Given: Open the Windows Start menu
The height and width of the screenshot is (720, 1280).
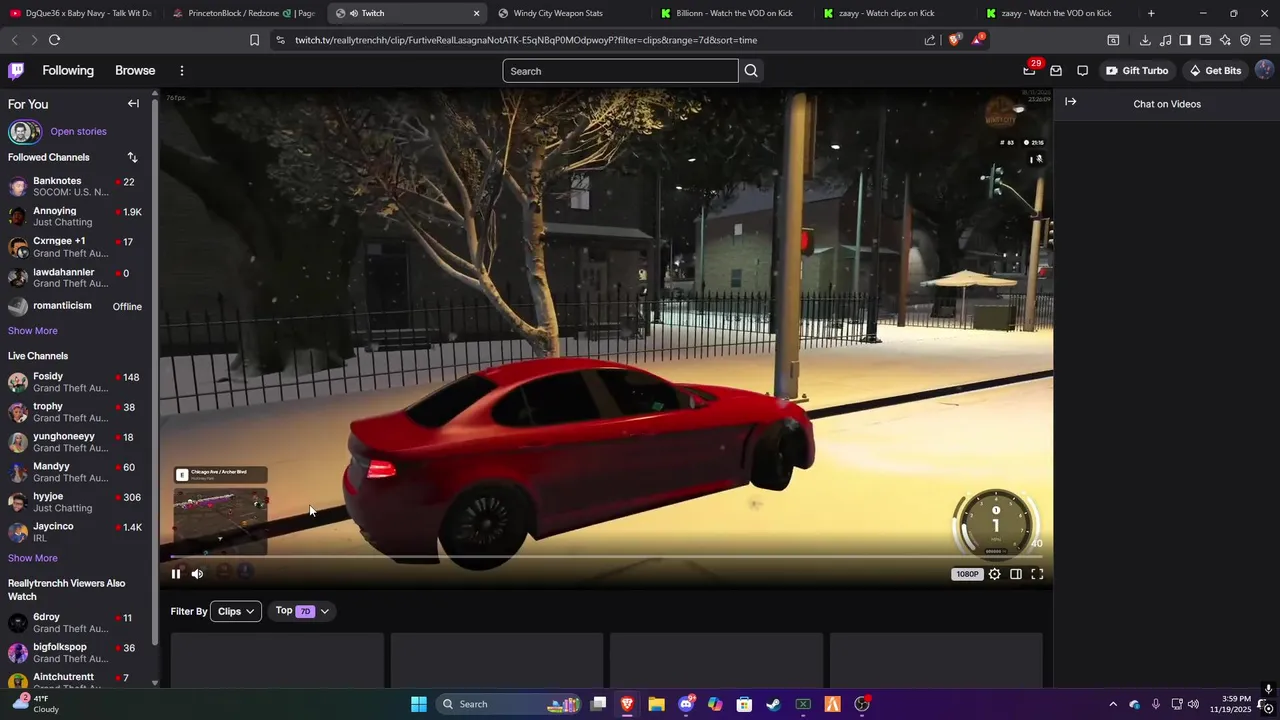Looking at the screenshot, I should [x=418, y=704].
